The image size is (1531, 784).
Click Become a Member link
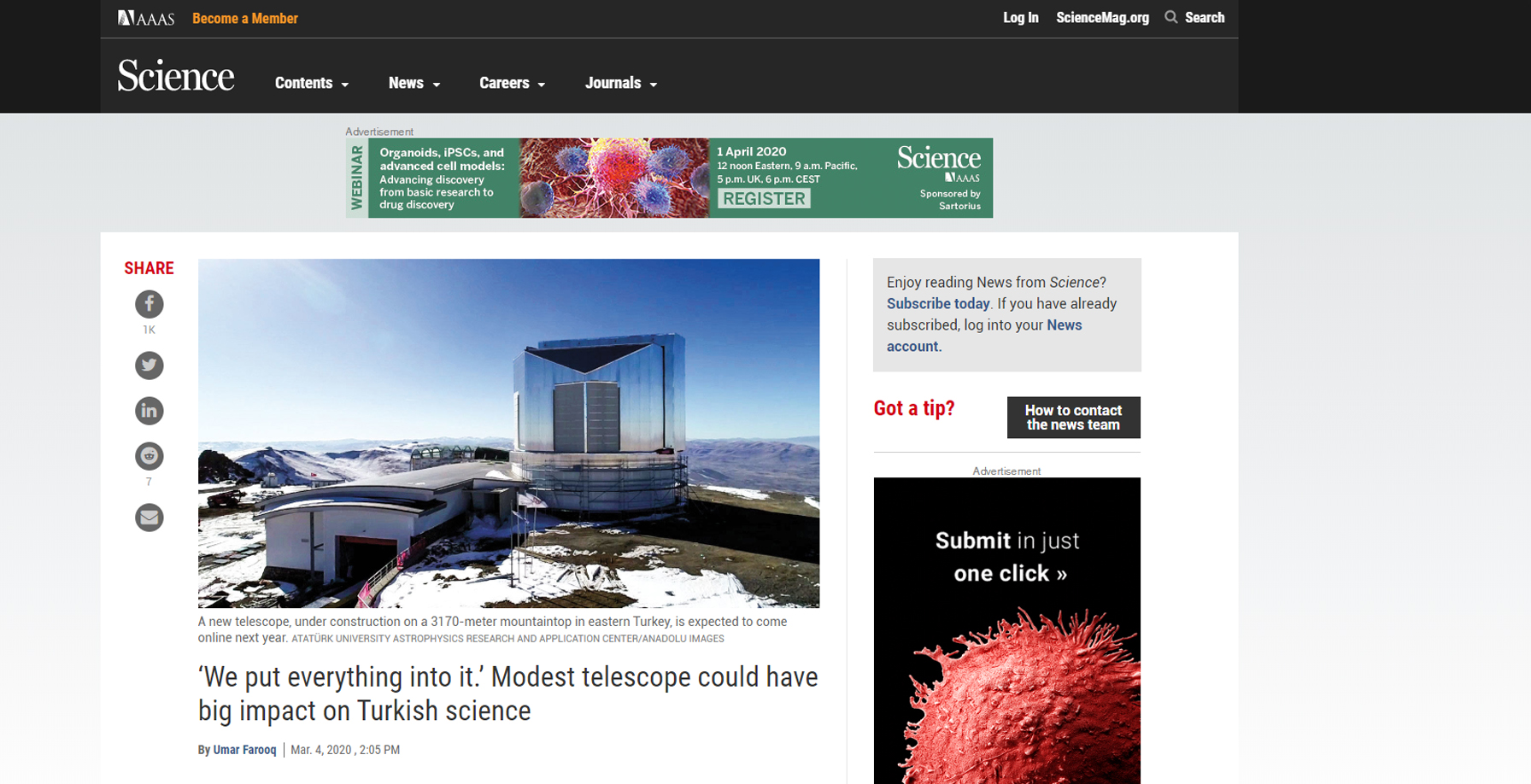coord(244,18)
